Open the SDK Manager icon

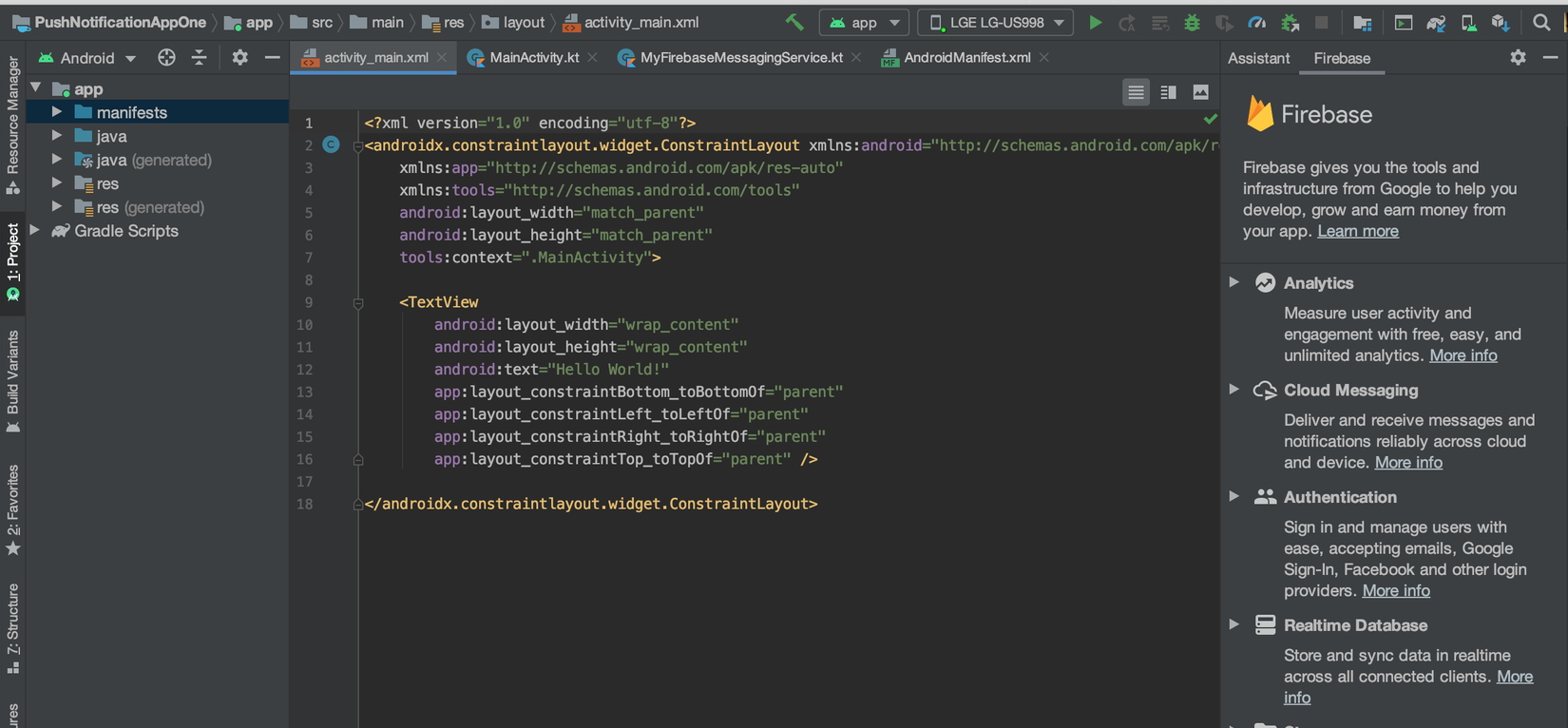[x=1501, y=22]
